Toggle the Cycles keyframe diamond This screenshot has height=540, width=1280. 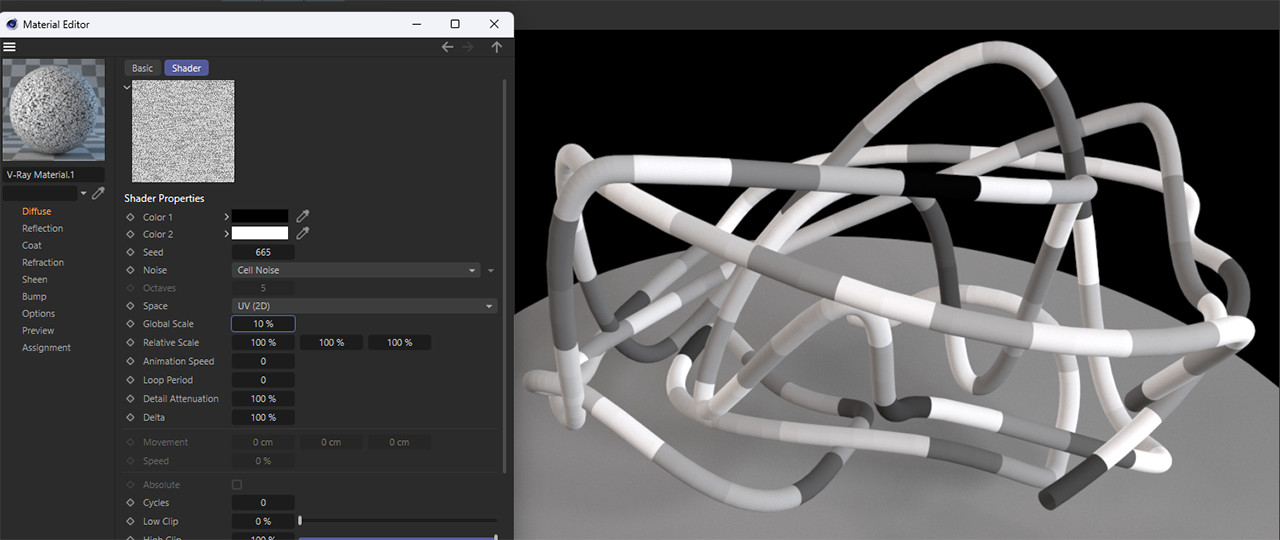[x=130, y=503]
